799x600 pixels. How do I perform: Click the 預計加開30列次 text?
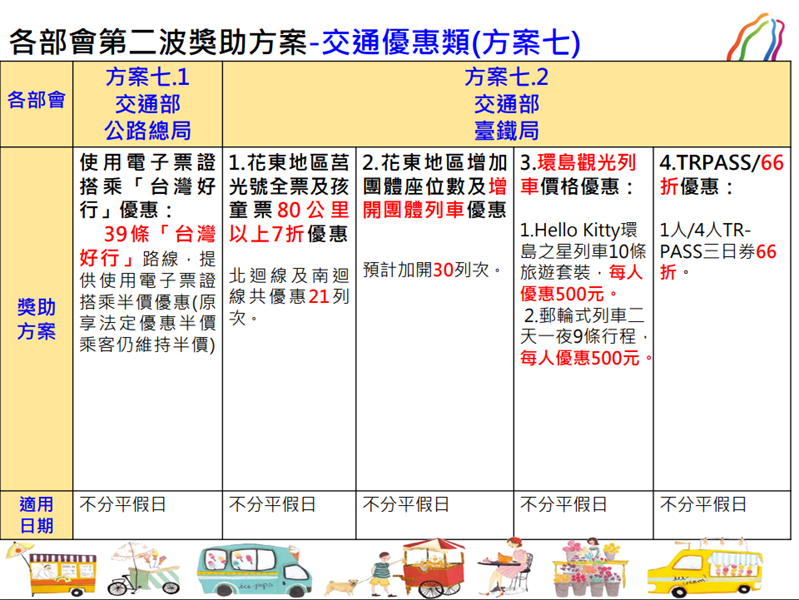pyautogui.click(x=432, y=270)
